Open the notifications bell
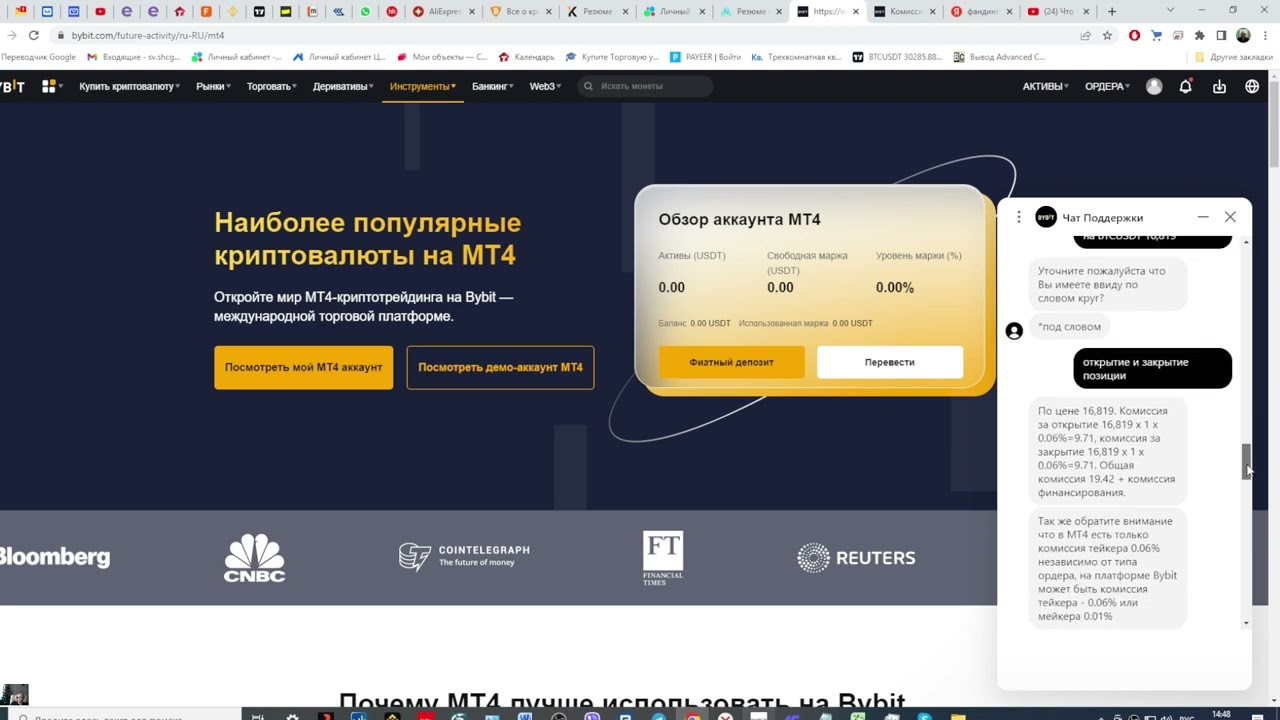The height and width of the screenshot is (720, 1280). click(1186, 86)
